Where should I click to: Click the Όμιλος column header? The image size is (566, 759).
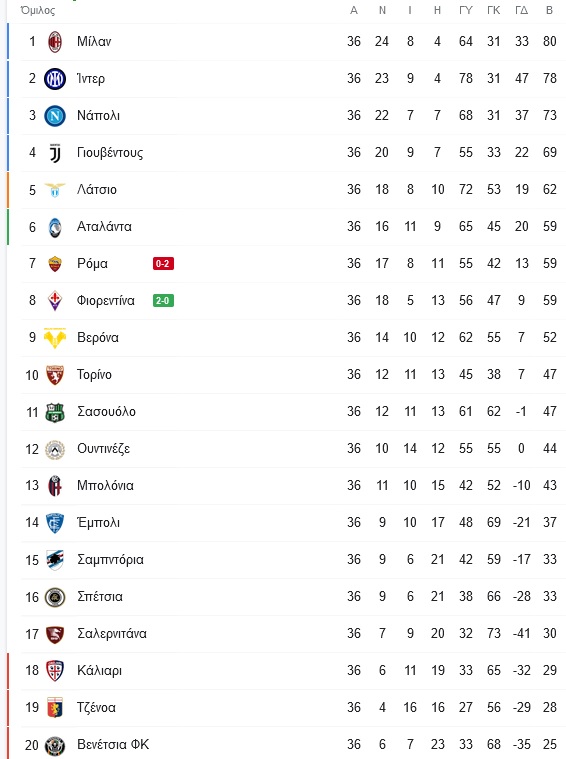click(38, 10)
